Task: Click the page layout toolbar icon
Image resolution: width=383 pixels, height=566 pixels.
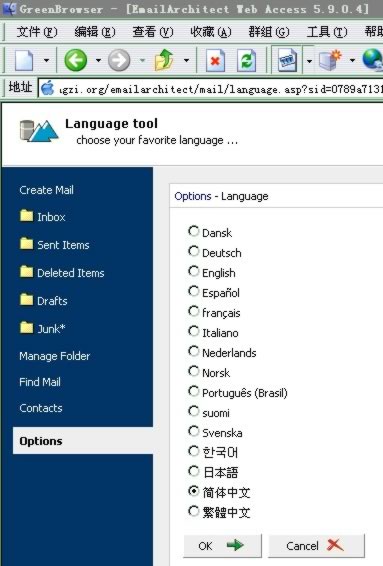Action: 288,60
